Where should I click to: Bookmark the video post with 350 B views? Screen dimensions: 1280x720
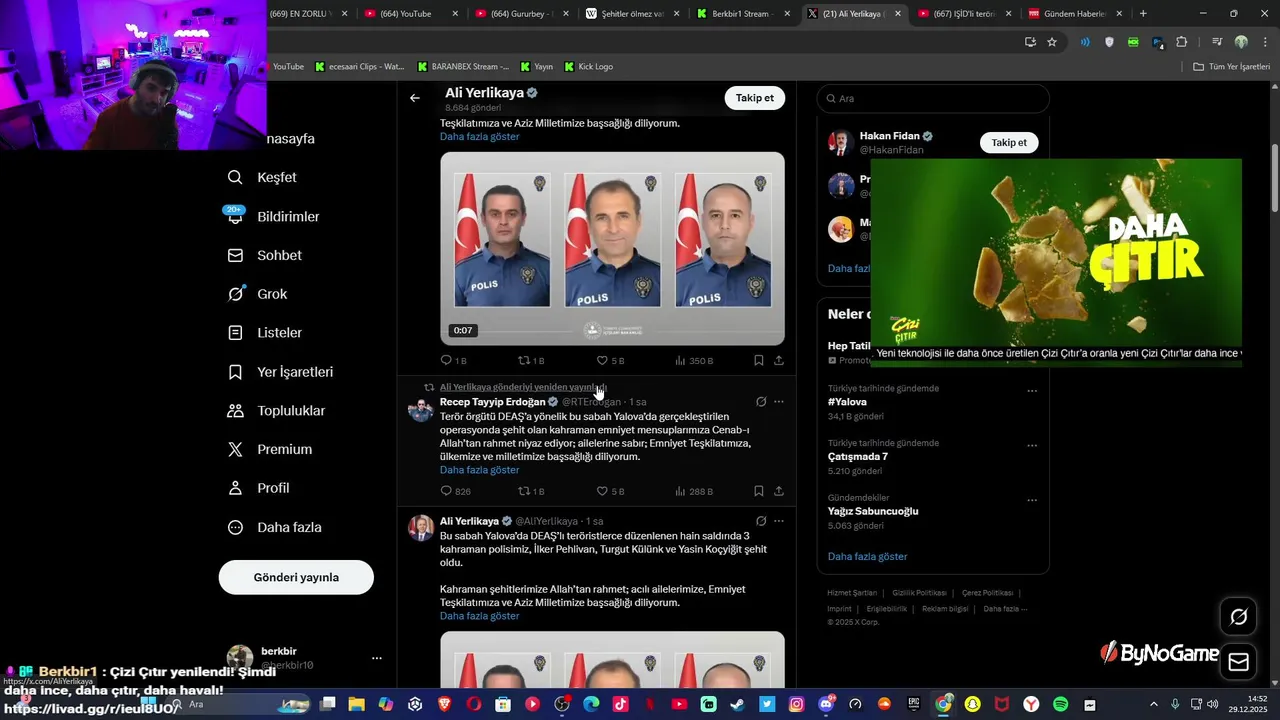pos(758,360)
